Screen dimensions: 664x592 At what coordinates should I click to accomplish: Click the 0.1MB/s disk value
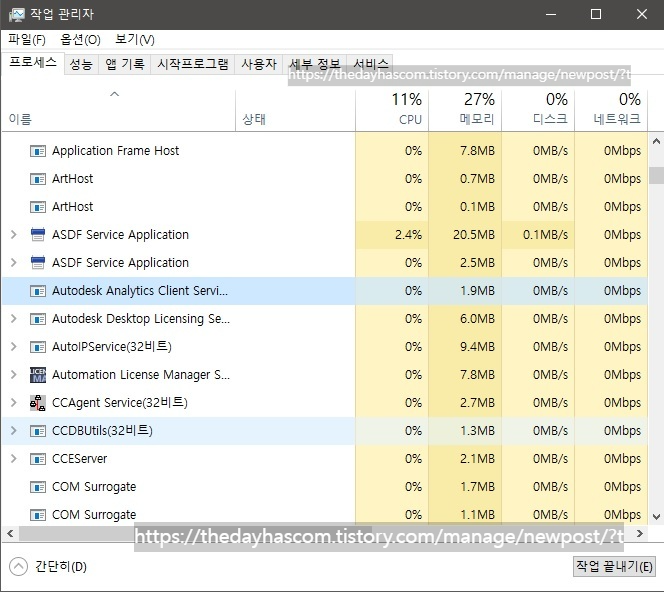(545, 235)
